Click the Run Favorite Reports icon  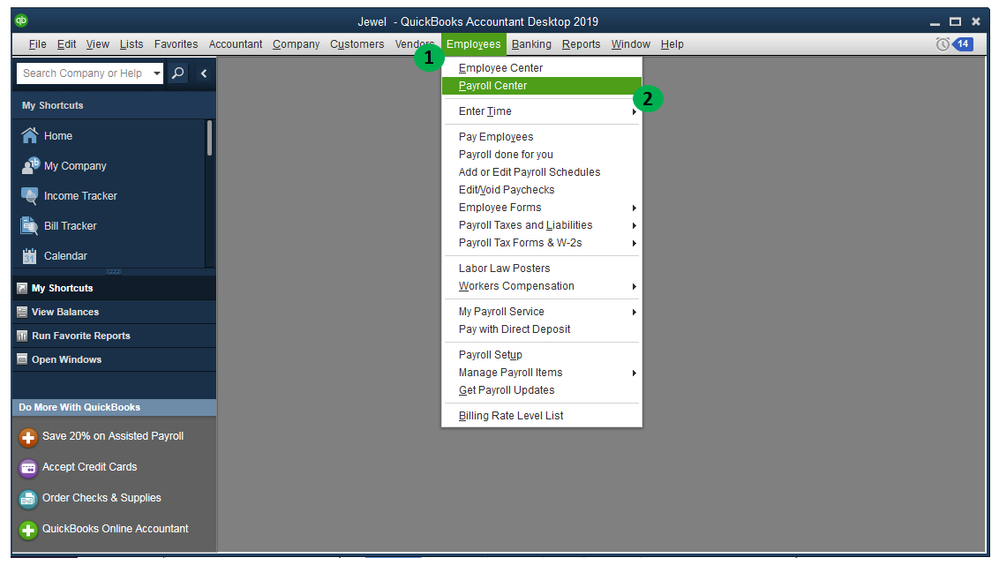click(x=22, y=336)
